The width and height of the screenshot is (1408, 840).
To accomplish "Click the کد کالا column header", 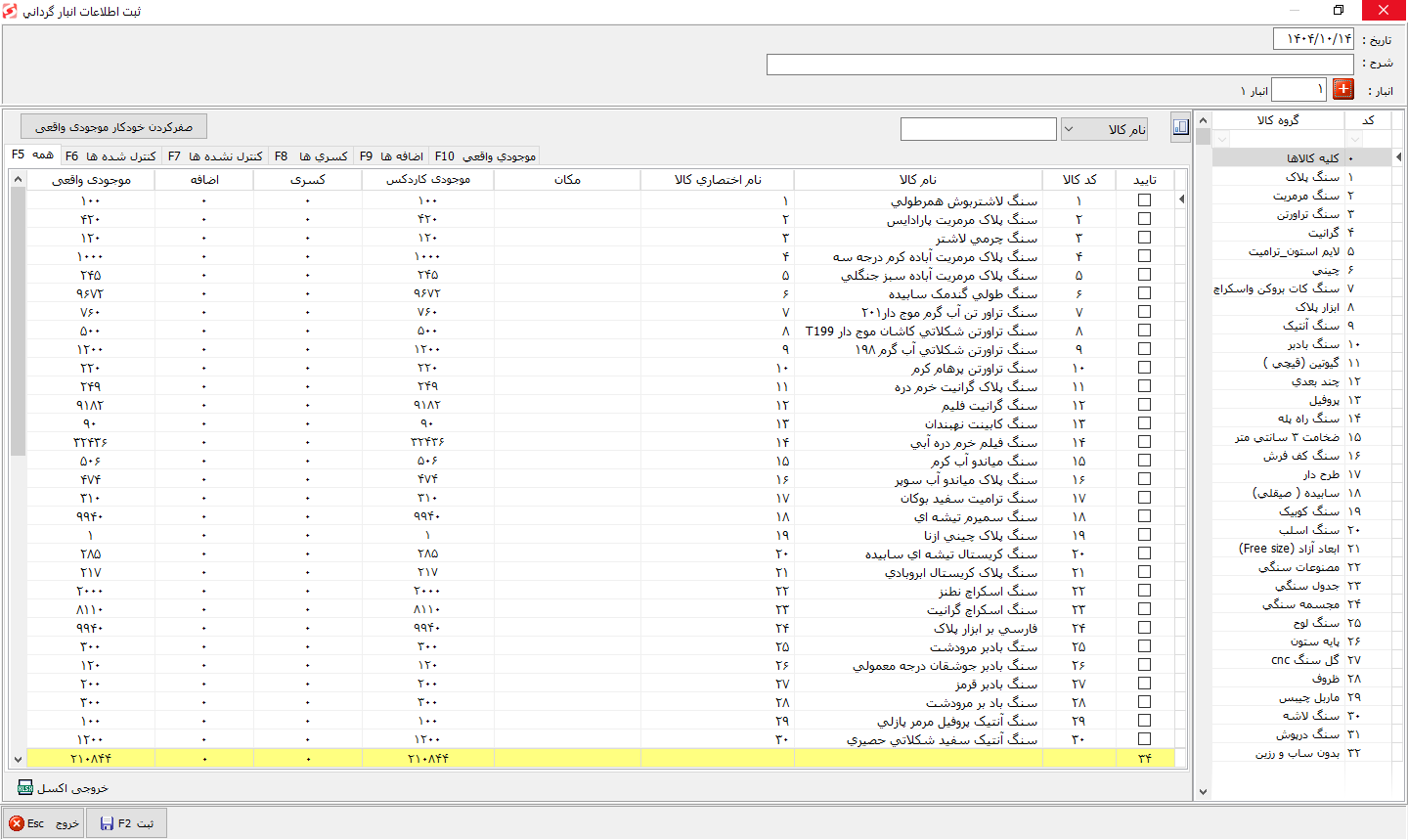I will click(x=1078, y=180).
